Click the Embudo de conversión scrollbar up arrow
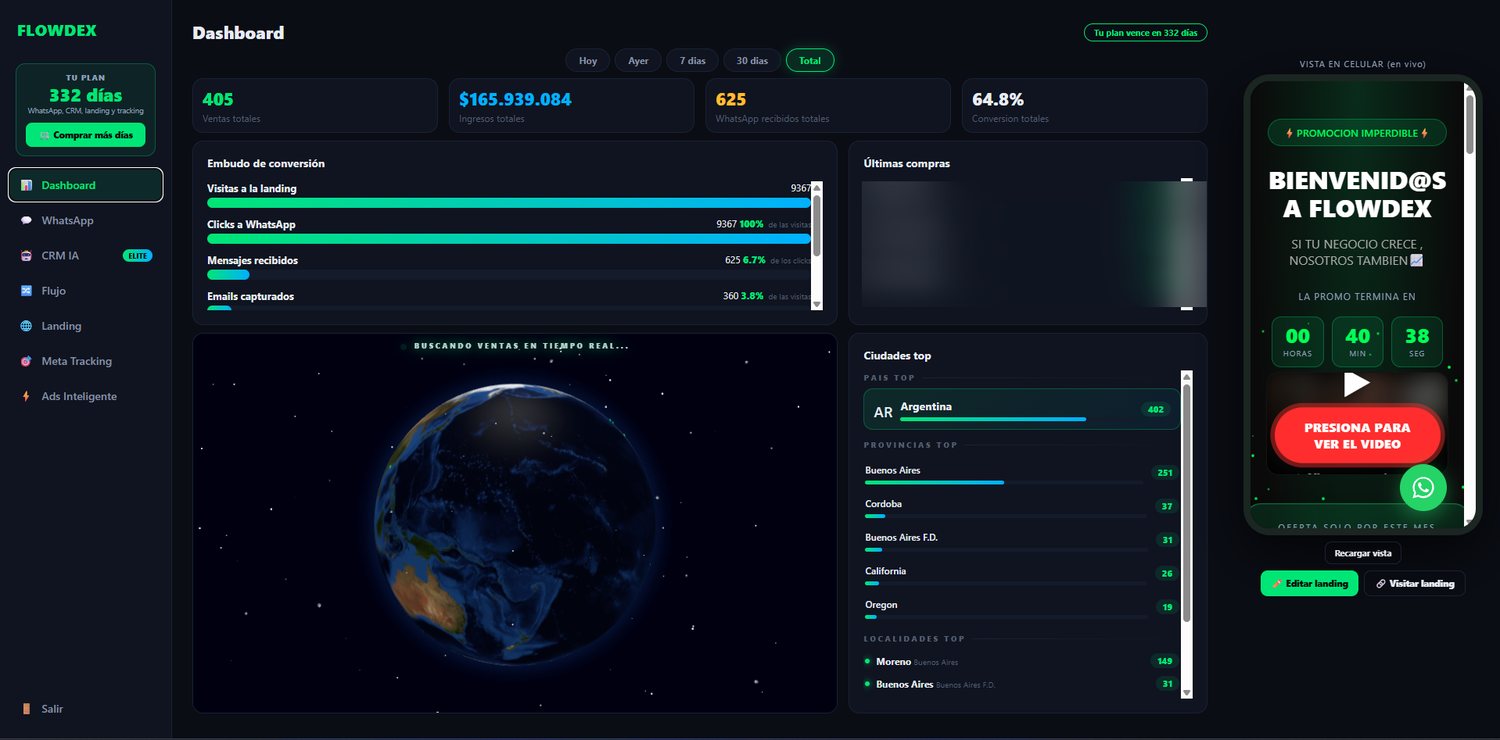 816,187
